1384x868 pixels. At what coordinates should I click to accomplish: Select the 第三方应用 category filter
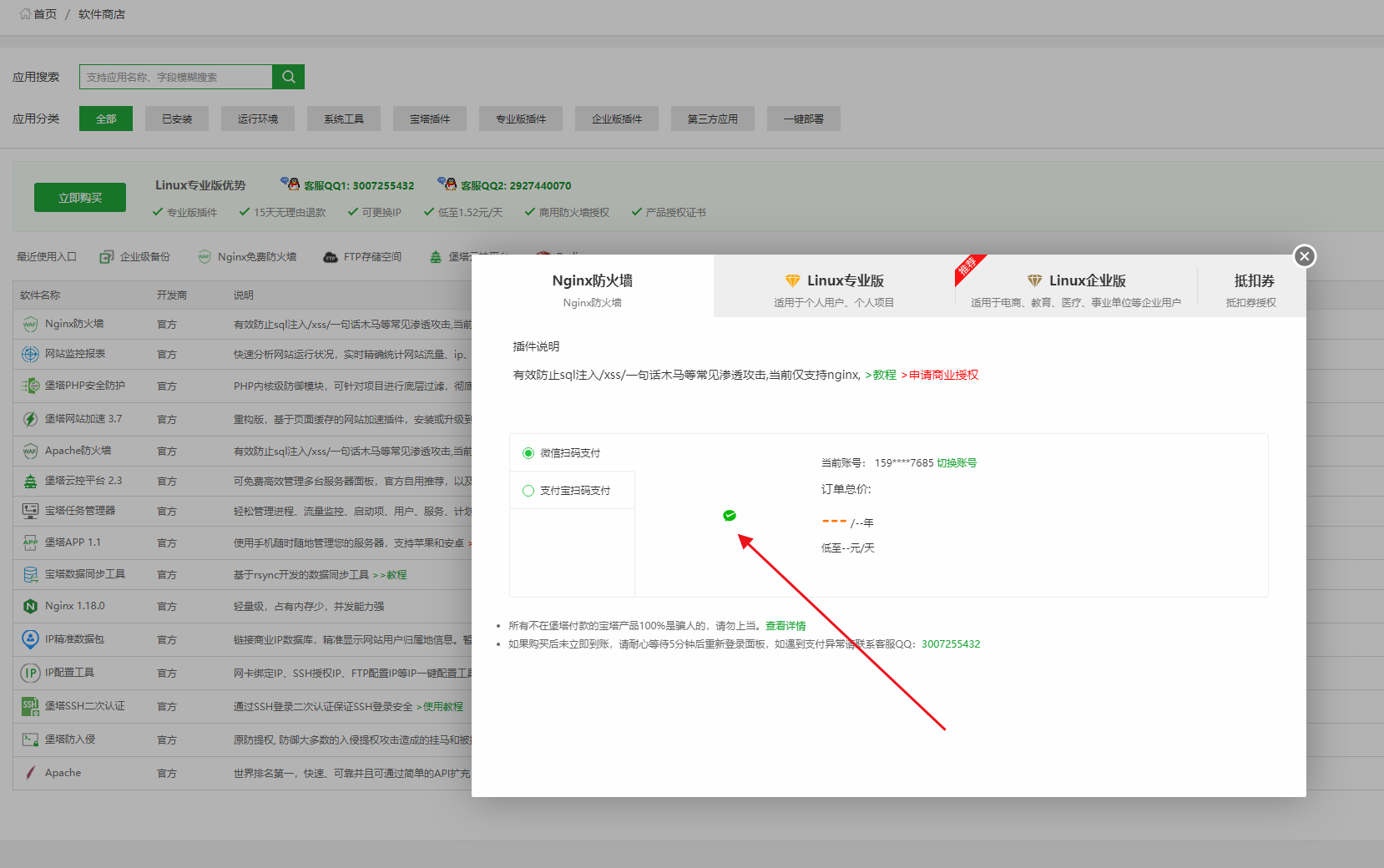click(x=712, y=118)
